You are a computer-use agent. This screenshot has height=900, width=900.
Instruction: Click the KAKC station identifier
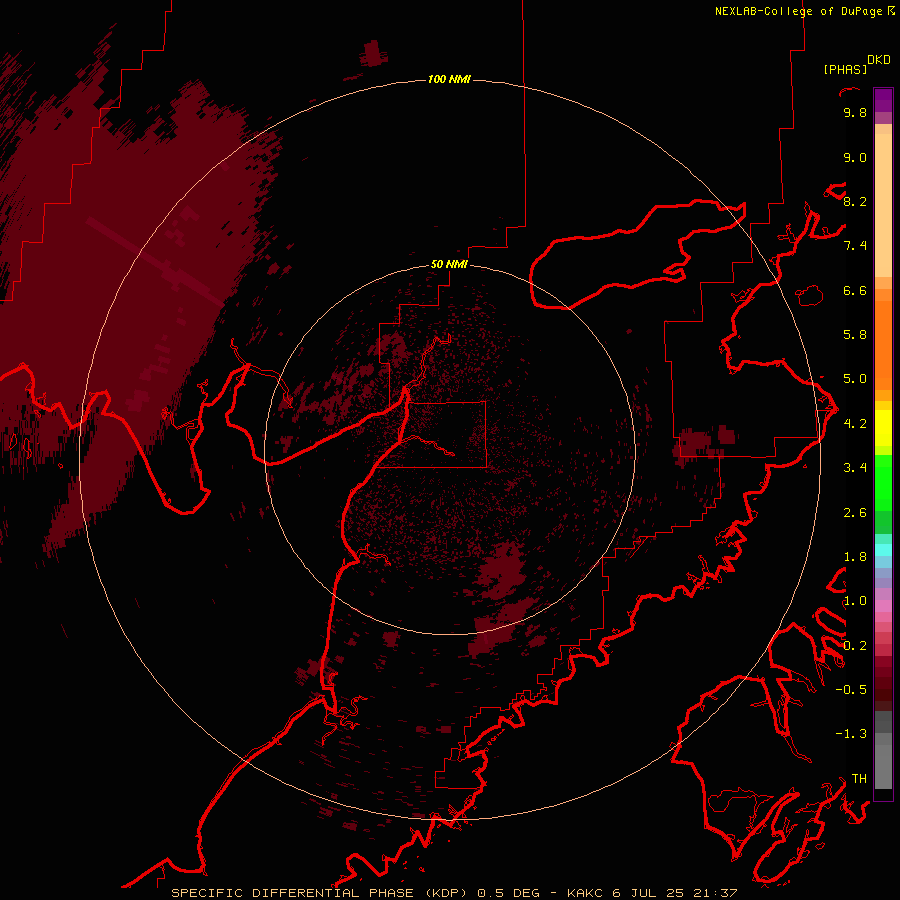585,893
